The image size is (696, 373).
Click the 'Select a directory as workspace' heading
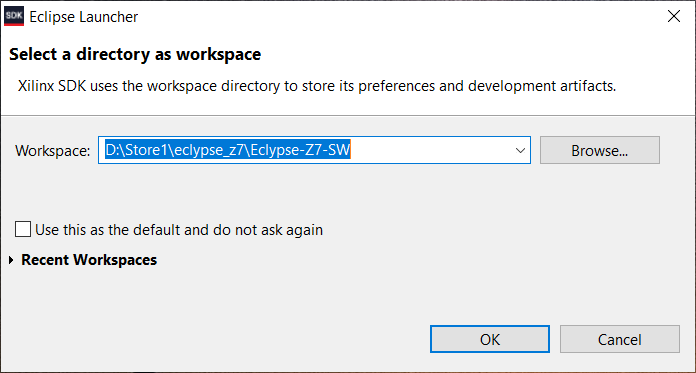click(135, 55)
